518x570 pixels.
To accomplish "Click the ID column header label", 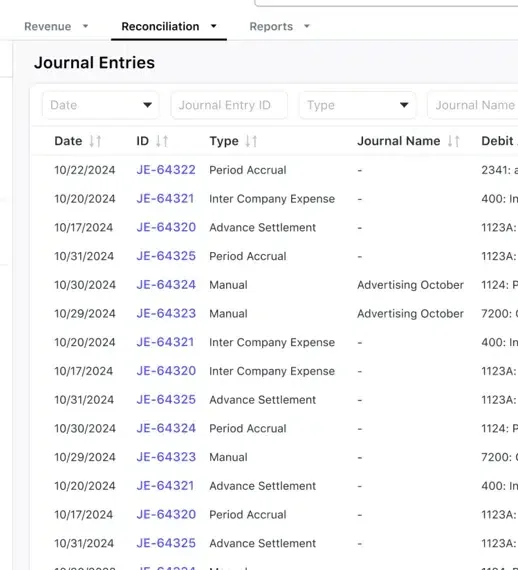I will point(142,141).
